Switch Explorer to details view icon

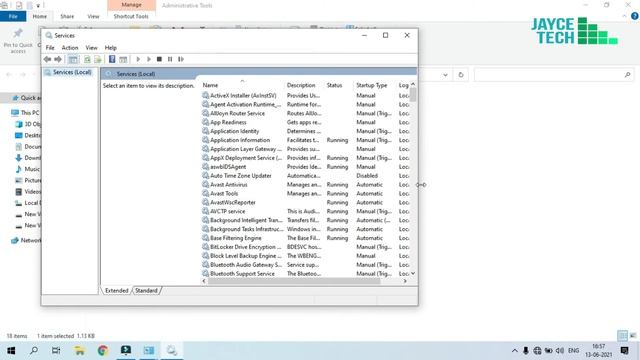[x=622, y=336]
